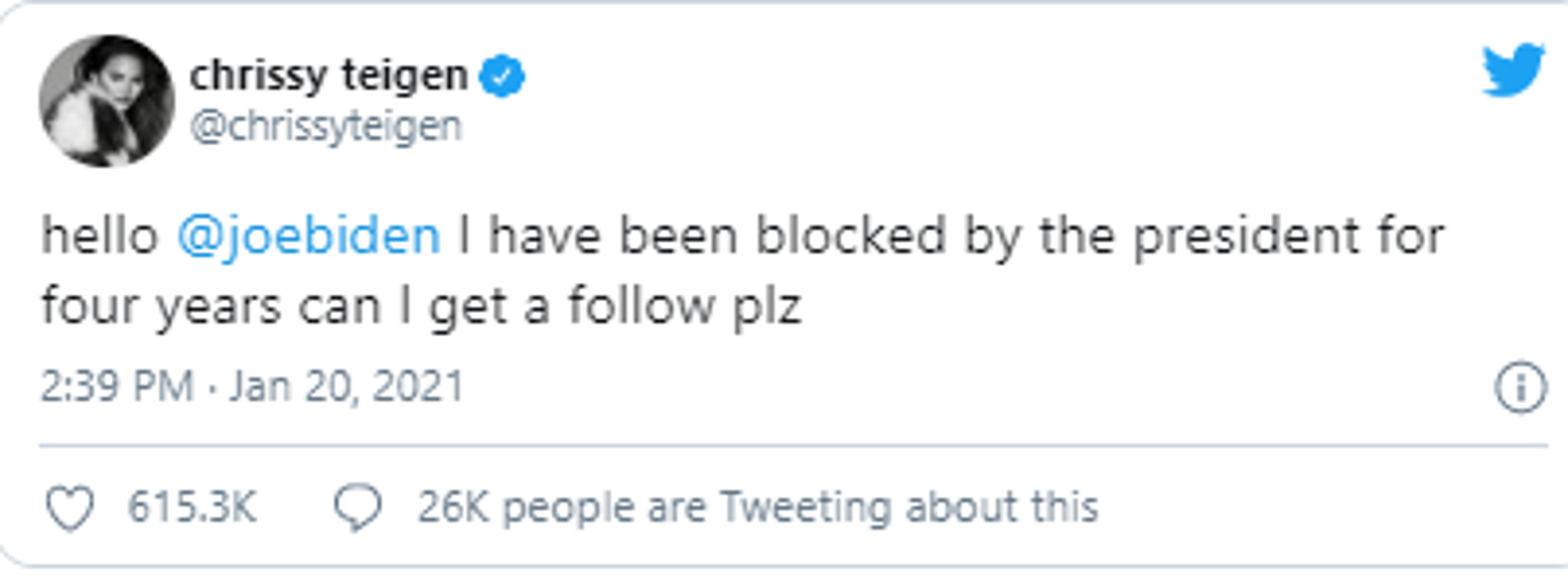The width and height of the screenshot is (1568, 580).
Task: Open chrissy teigen's profile picture
Action: coord(106,101)
